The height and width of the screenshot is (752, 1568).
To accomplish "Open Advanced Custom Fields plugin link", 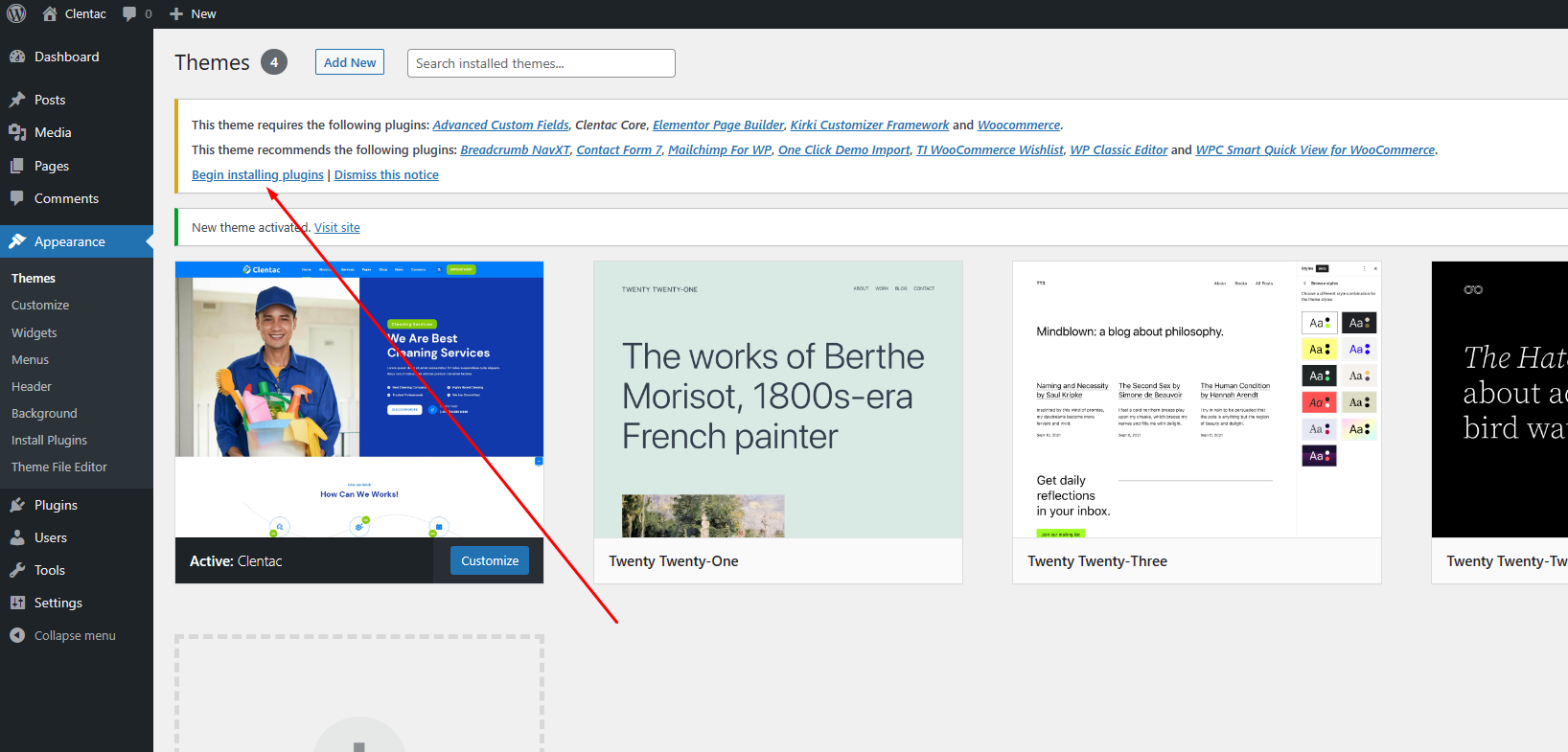I will pyautogui.click(x=500, y=125).
